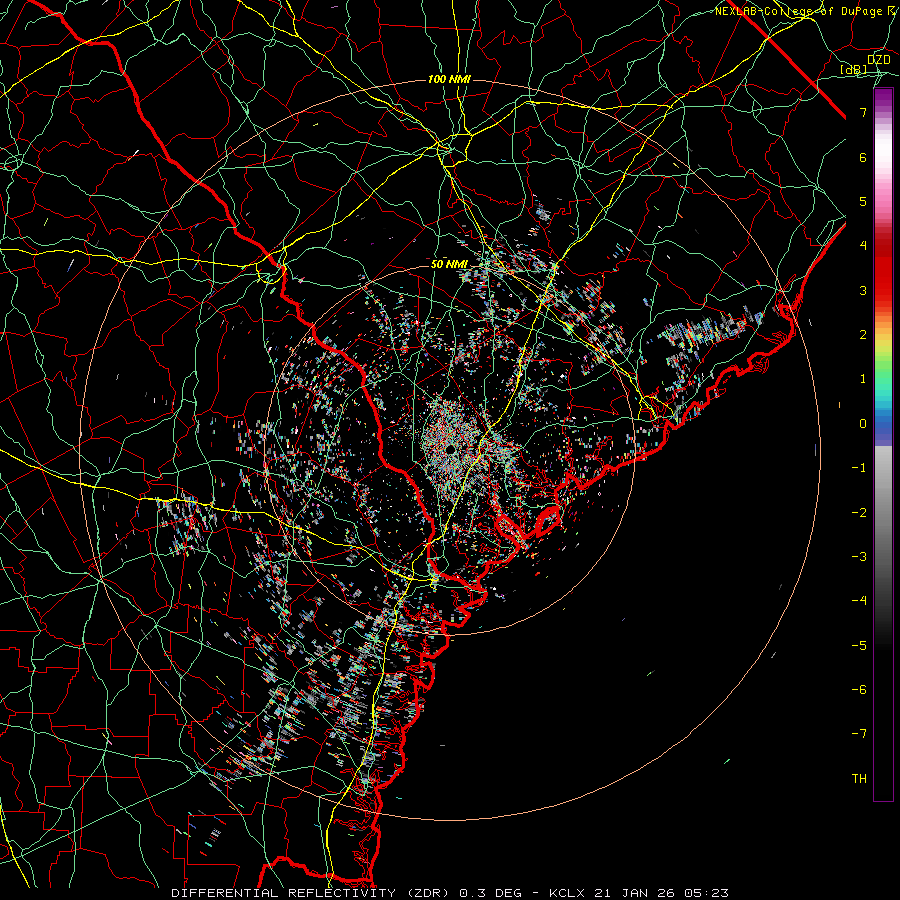The height and width of the screenshot is (900, 900).
Task: Click the -2 dB tick on the color scale
Action: (859, 512)
